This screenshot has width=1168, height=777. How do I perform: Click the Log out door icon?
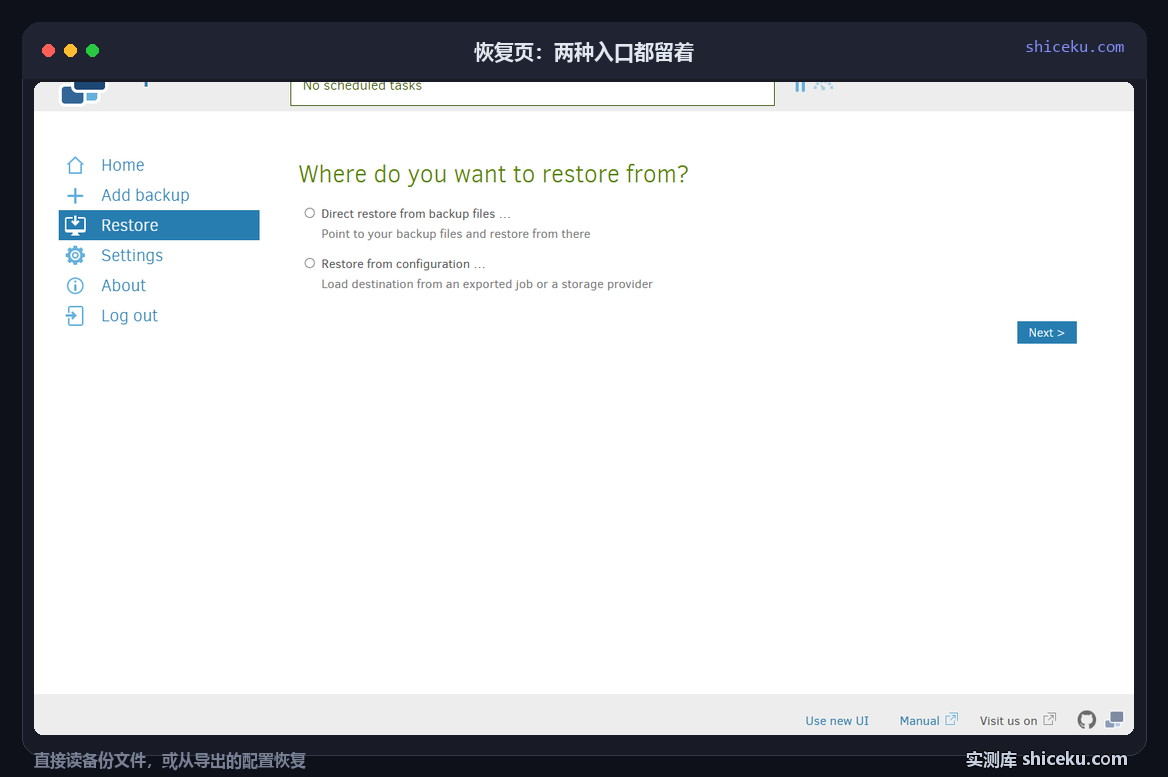pos(75,316)
